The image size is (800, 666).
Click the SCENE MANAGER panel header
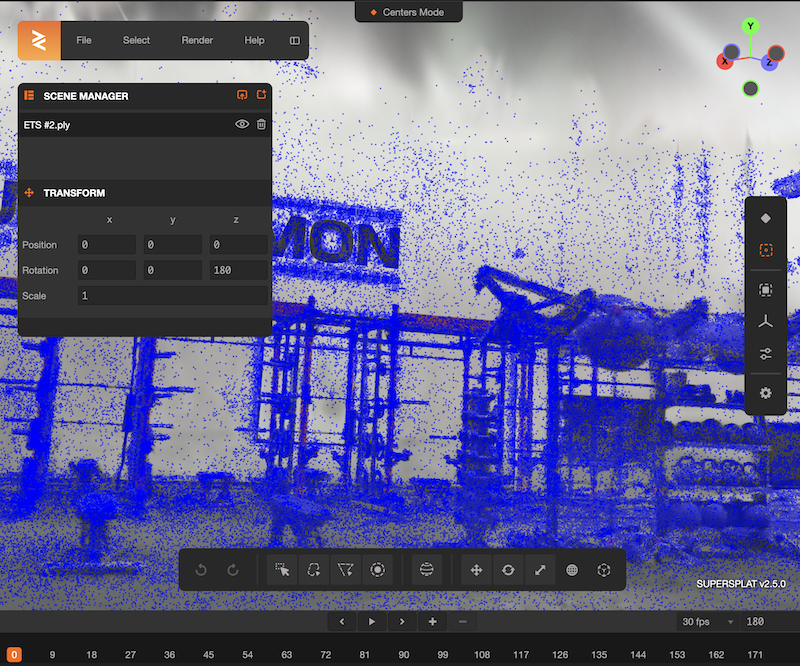point(144,96)
